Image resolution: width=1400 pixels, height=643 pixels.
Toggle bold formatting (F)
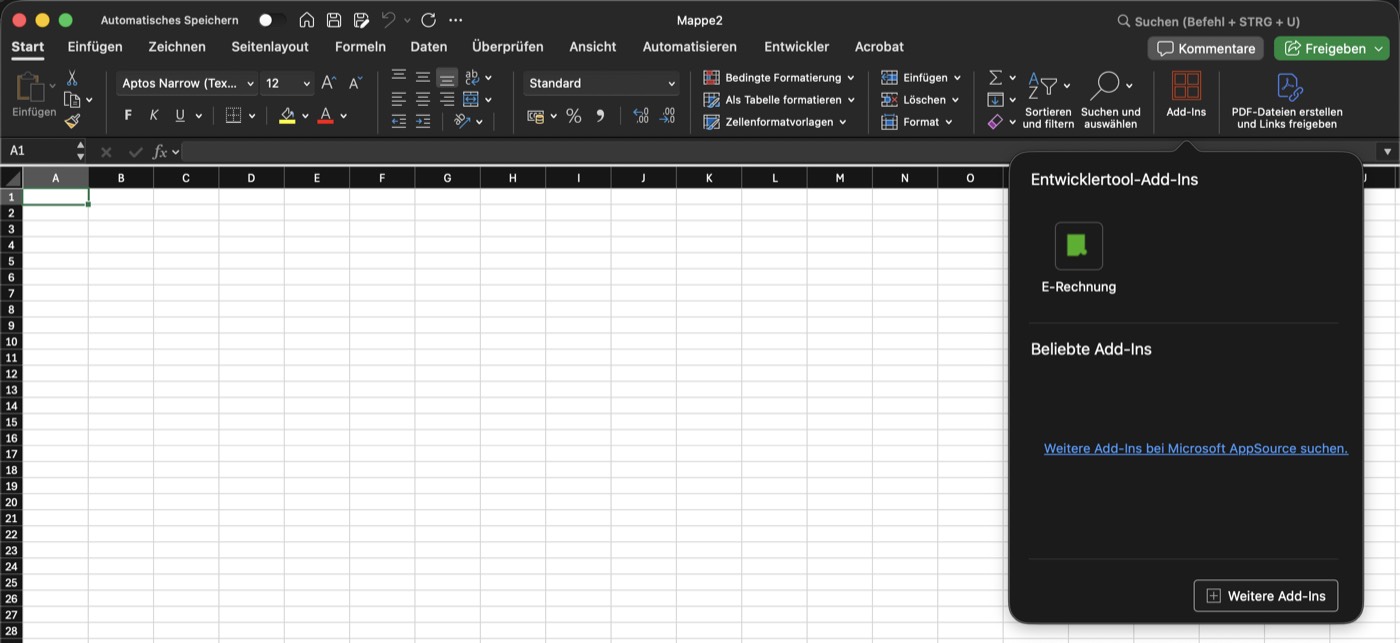128,116
